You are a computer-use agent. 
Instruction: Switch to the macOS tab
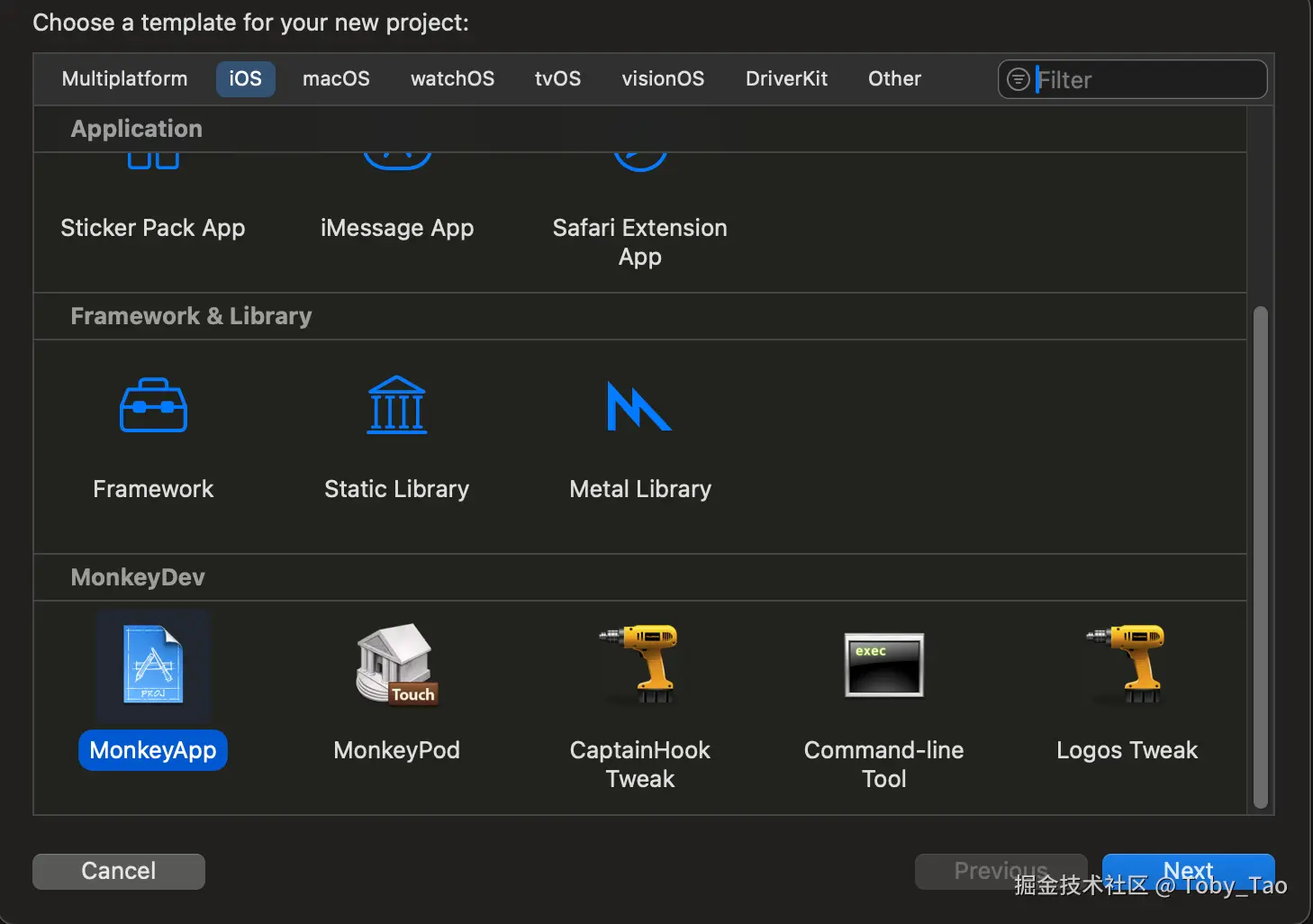point(336,79)
